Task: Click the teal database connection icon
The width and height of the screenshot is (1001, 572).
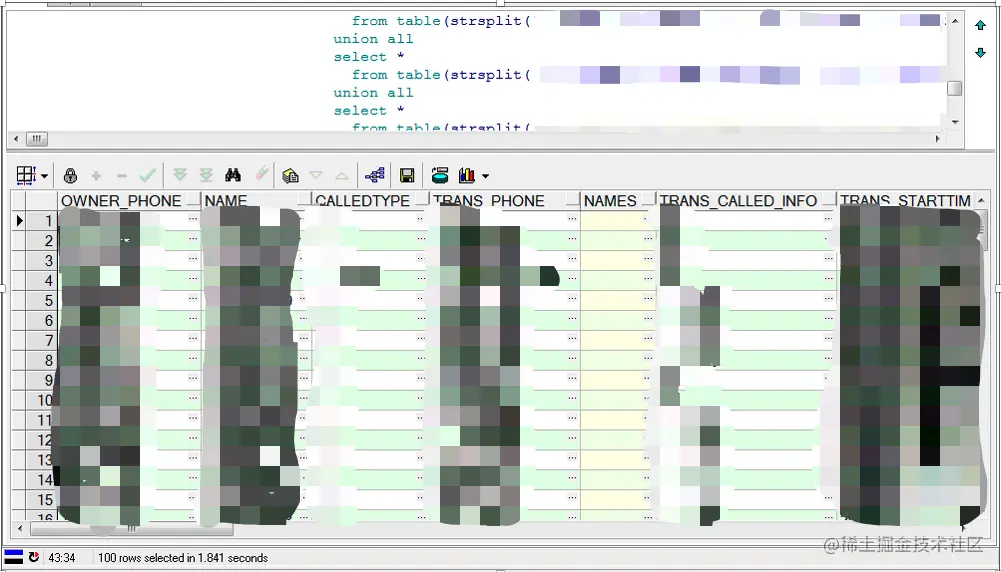Action: [440, 175]
